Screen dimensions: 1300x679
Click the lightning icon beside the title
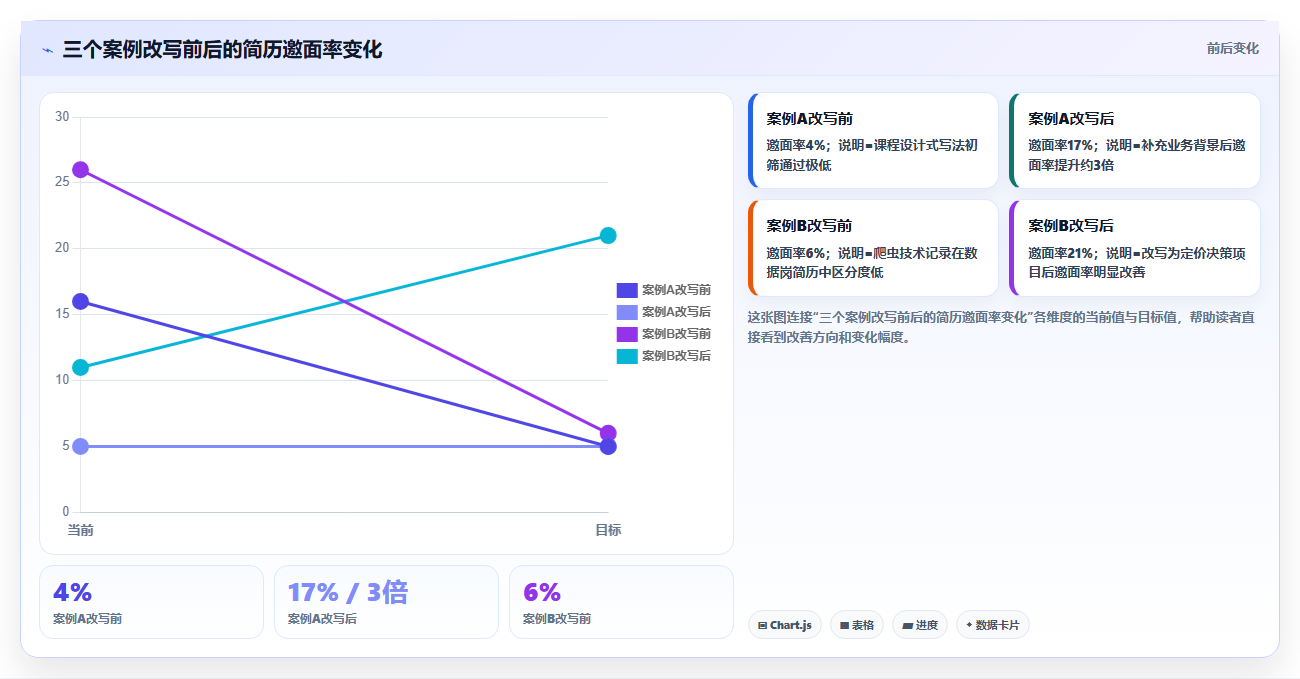(47, 50)
